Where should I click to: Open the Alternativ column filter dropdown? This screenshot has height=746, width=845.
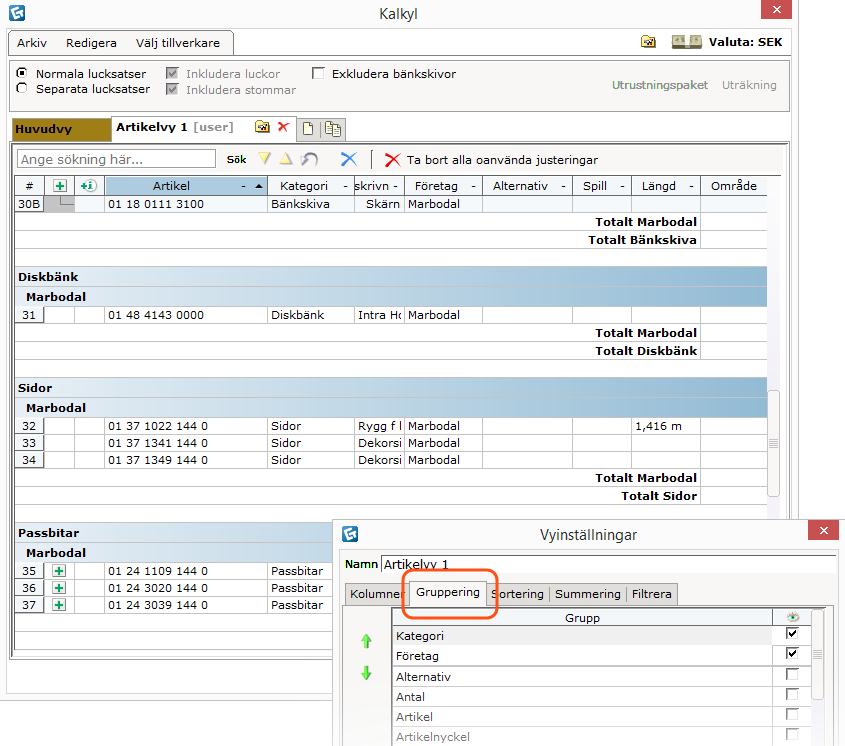click(564, 186)
